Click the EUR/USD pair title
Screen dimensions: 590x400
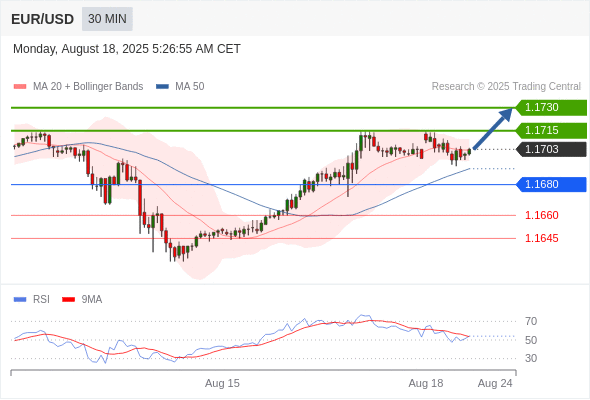tap(43, 19)
